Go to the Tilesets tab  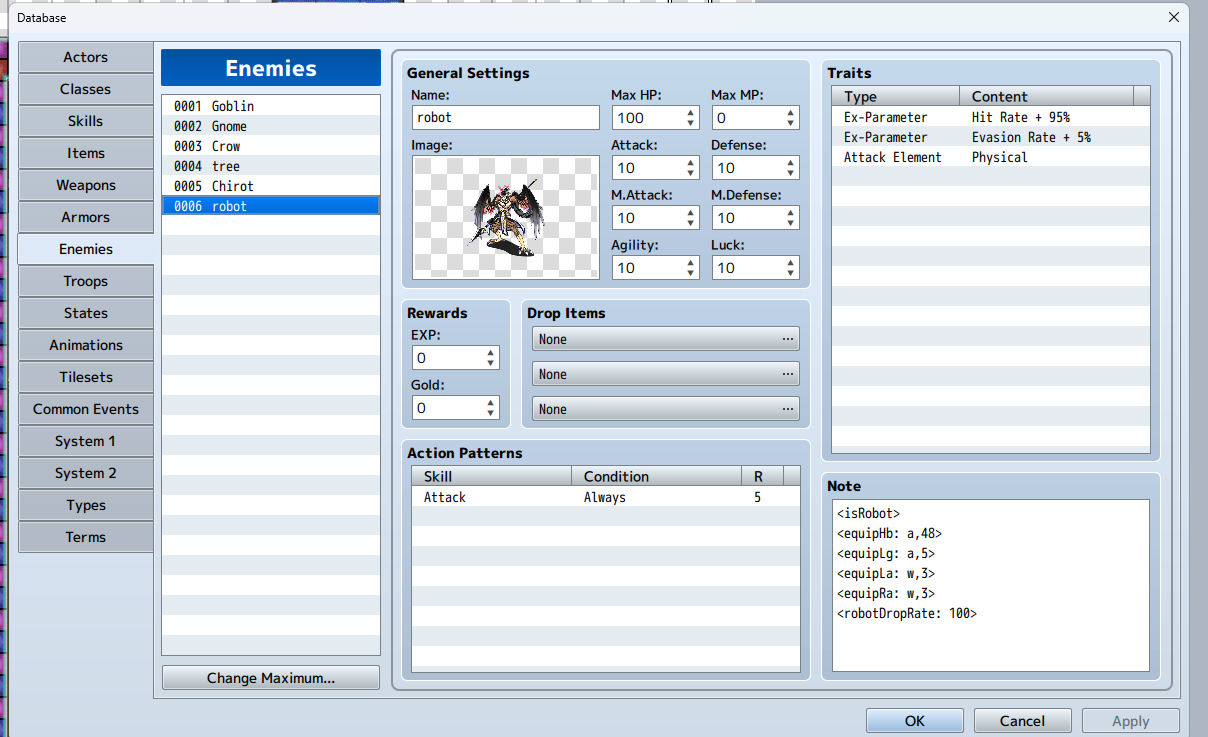click(x=86, y=377)
